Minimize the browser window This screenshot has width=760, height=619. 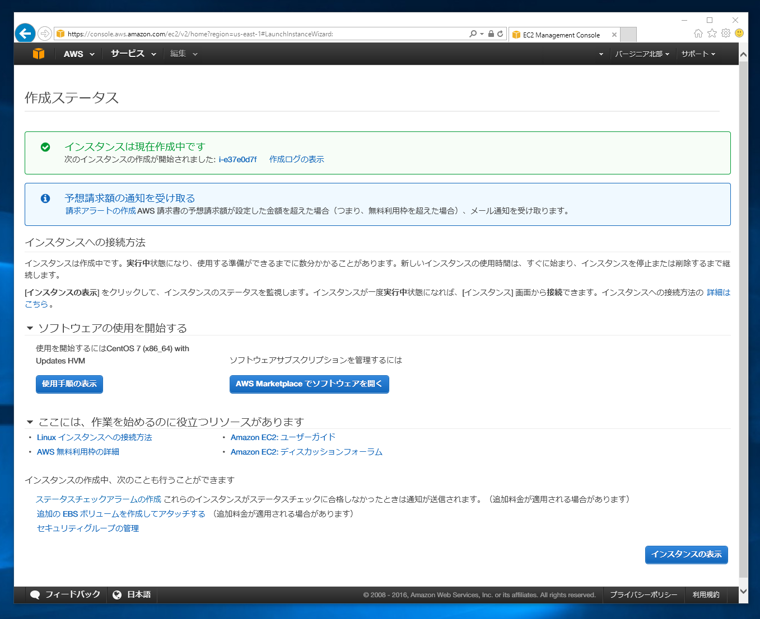[x=684, y=20]
